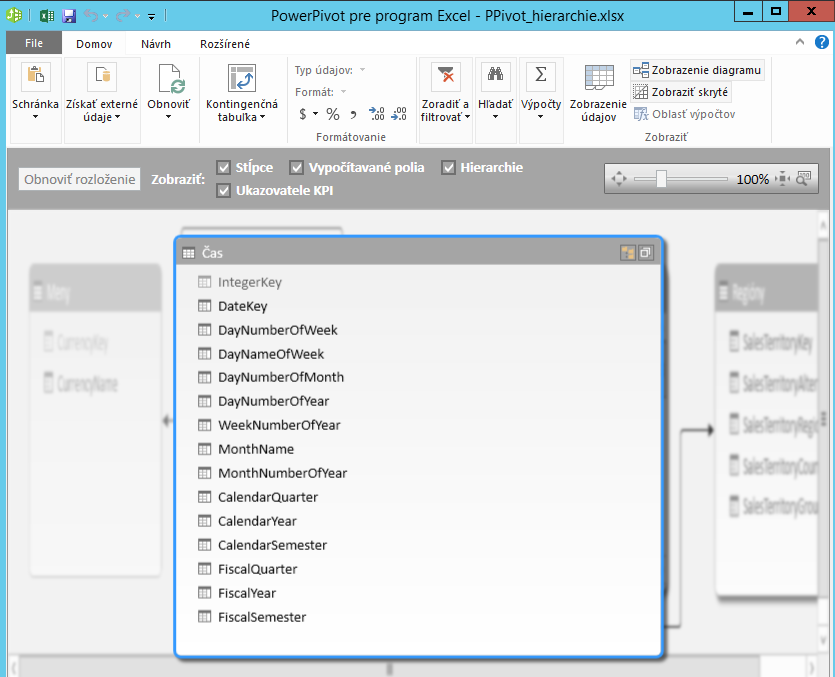835x677 pixels.
Task: Click the Oblasť výpočtov button
Action: pos(684,114)
